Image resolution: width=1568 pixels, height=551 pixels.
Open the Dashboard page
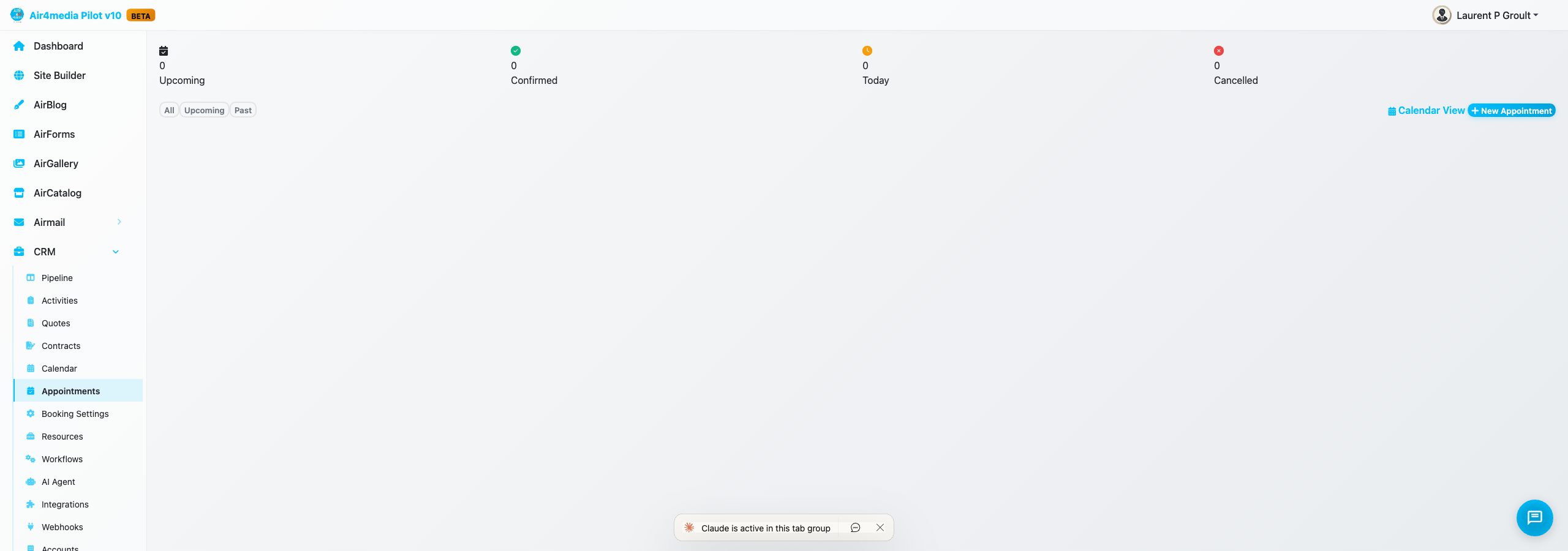58,45
